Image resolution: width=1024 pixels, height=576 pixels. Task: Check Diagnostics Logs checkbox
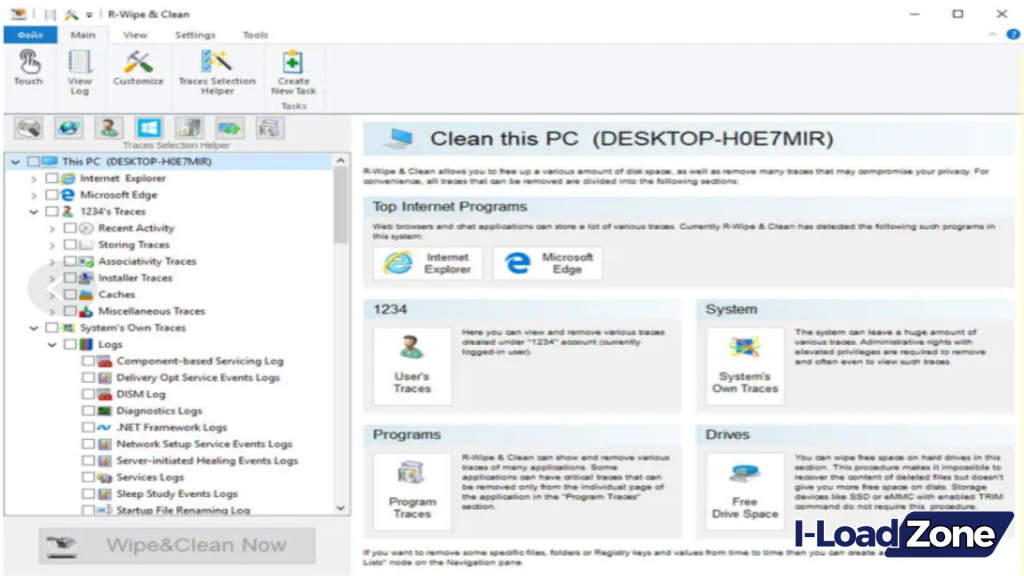click(x=88, y=410)
